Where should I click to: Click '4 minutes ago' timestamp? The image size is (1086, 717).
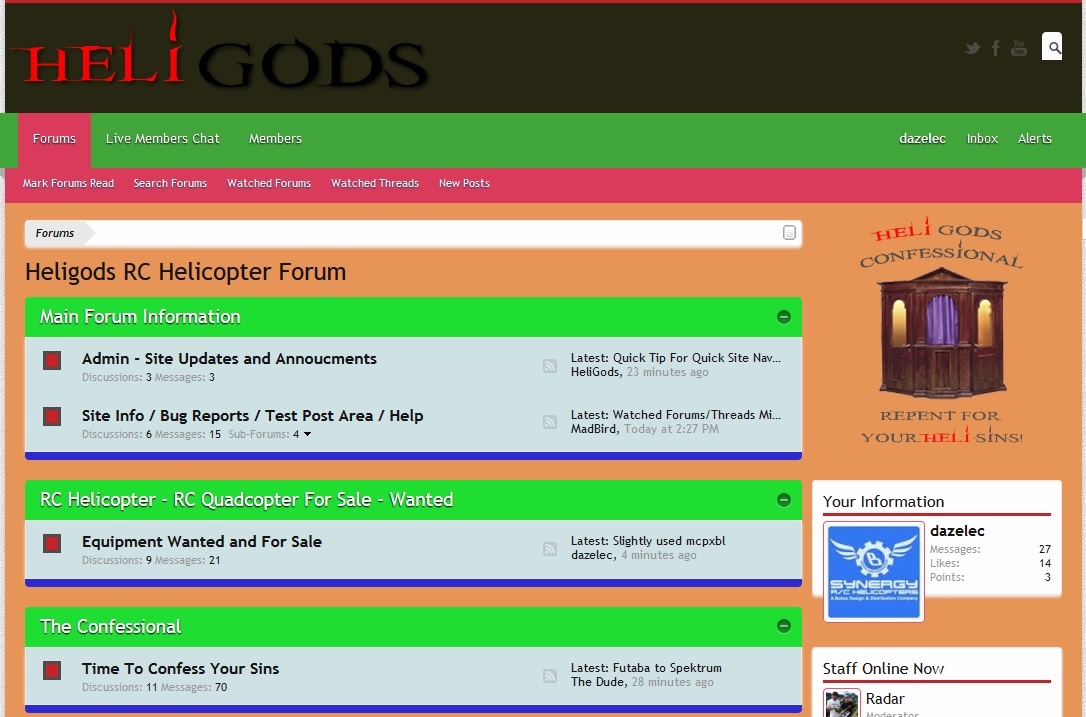click(x=659, y=555)
